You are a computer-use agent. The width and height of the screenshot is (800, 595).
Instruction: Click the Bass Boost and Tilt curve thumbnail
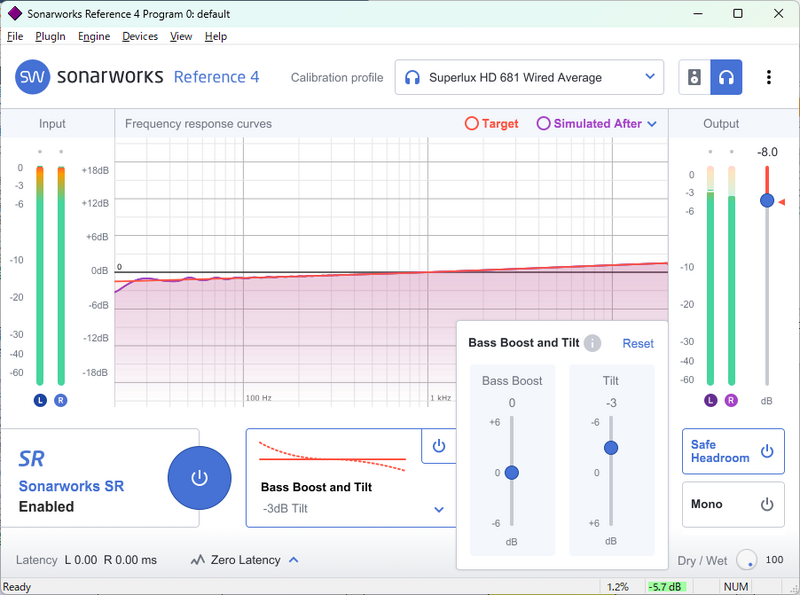332,456
